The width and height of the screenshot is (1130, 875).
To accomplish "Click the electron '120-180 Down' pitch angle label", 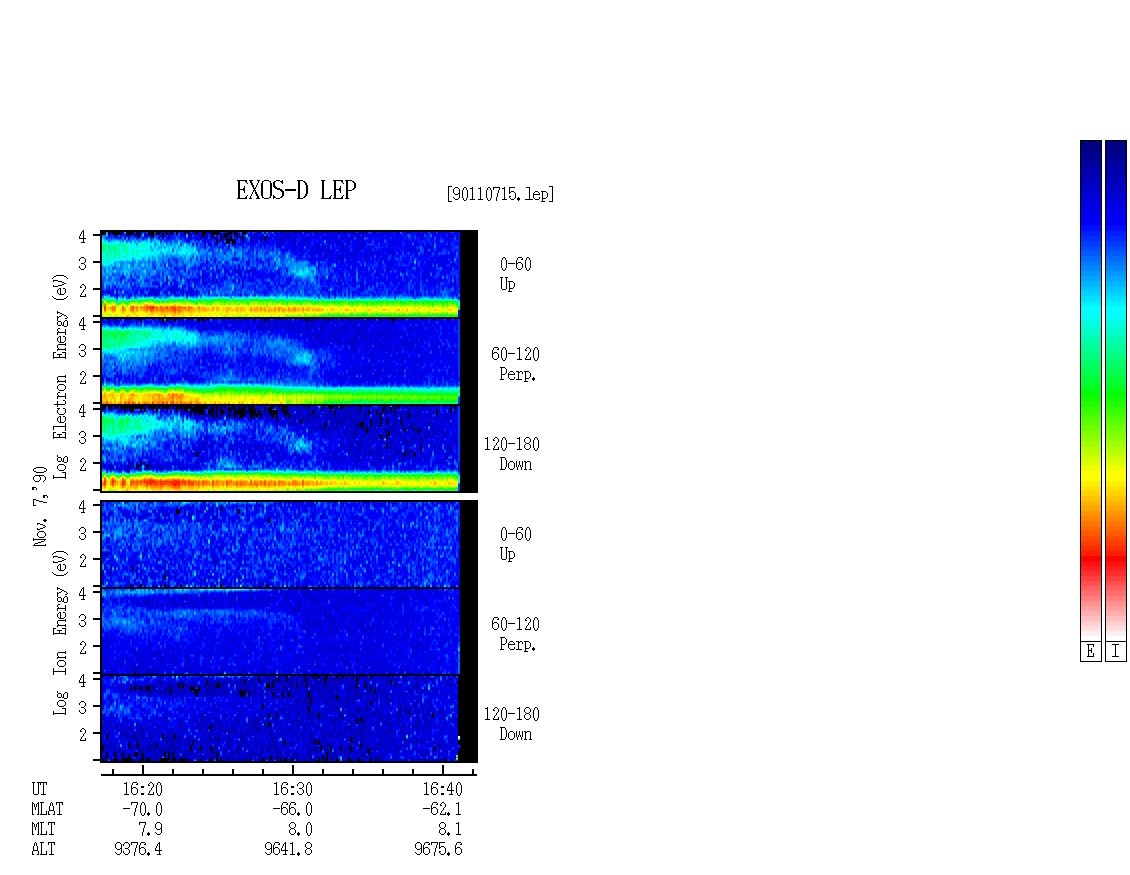I will click(x=512, y=454).
